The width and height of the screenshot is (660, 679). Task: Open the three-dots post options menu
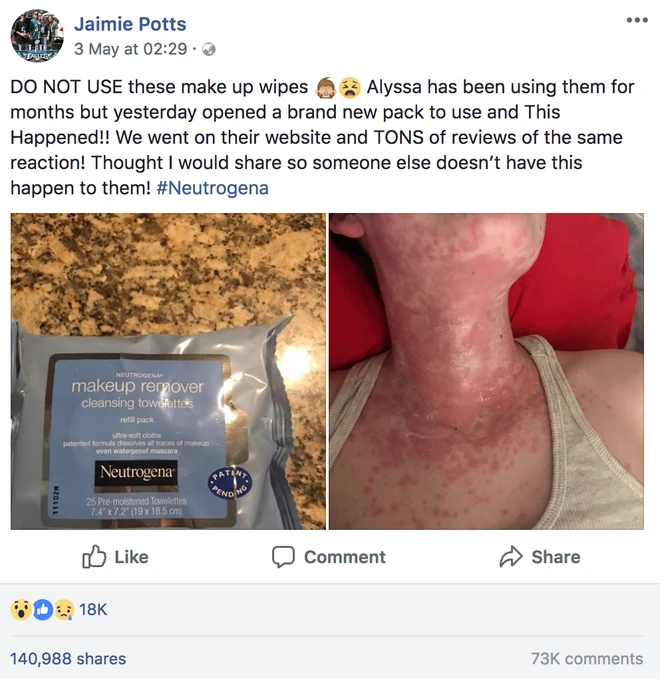pyautogui.click(x=637, y=20)
